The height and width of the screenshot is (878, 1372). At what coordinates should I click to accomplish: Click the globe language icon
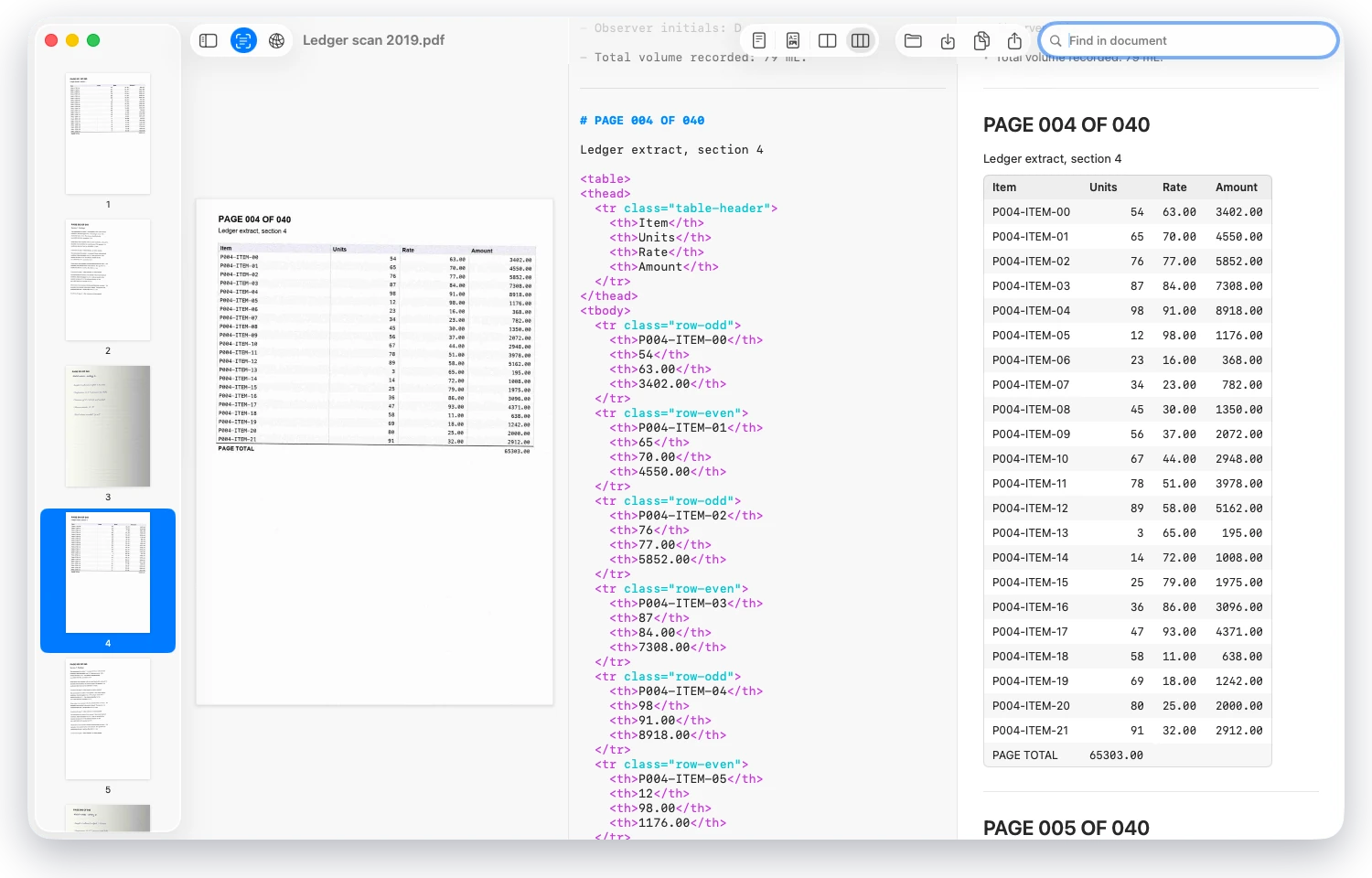coord(277,40)
